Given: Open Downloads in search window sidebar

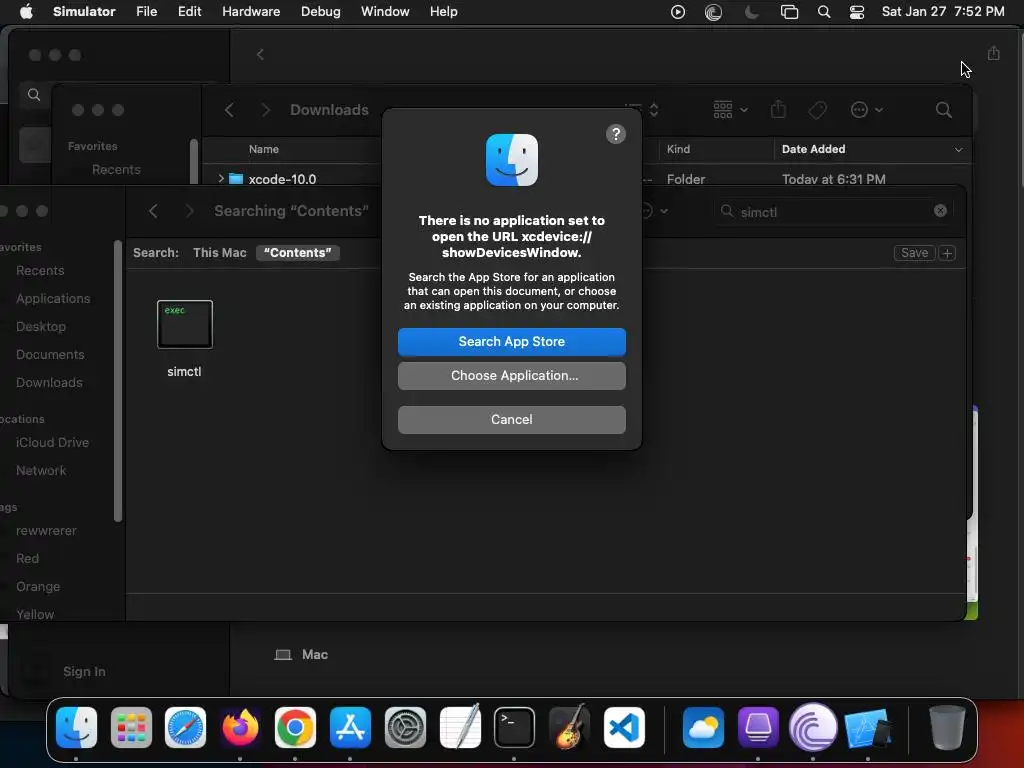Looking at the screenshot, I should [x=49, y=383].
